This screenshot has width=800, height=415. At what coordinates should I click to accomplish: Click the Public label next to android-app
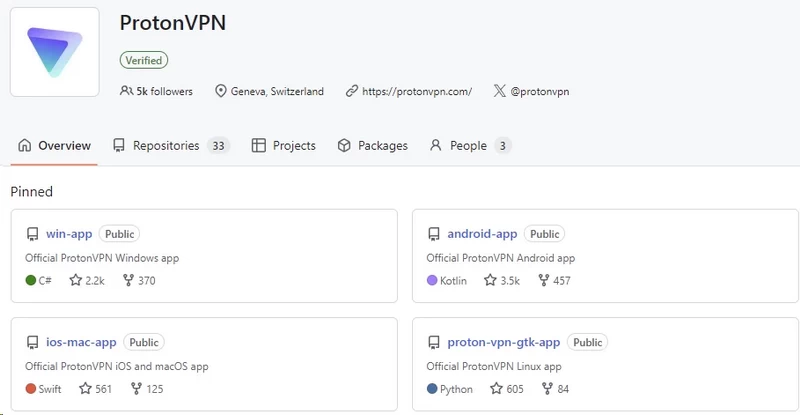click(544, 234)
